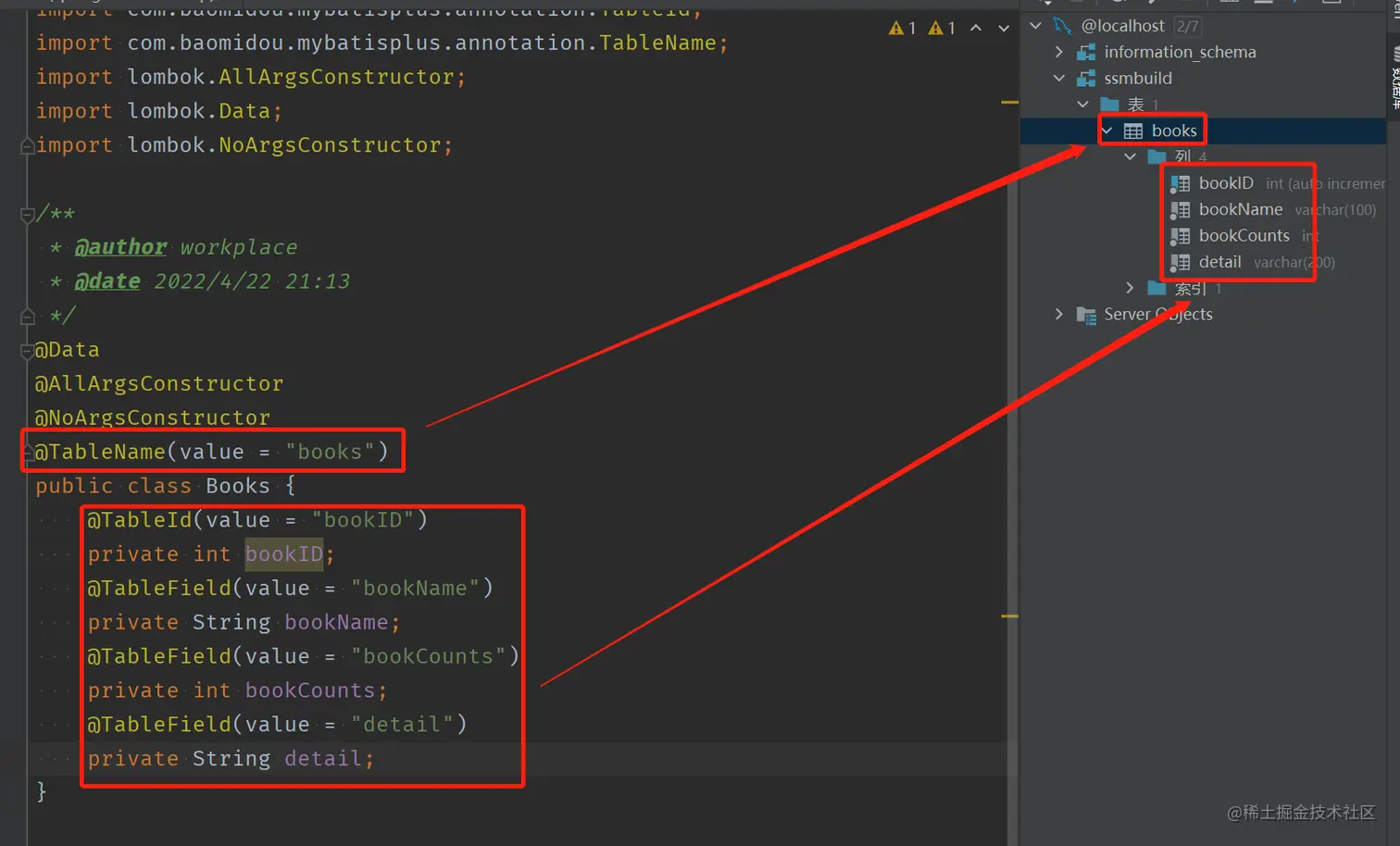Collapse the books table node
This screenshot has width=1400, height=846.
tap(1106, 131)
